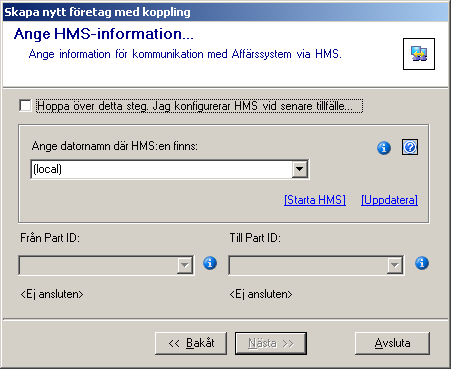Click the [Starta HMS] link
The height and width of the screenshot is (369, 451).
tap(315, 200)
